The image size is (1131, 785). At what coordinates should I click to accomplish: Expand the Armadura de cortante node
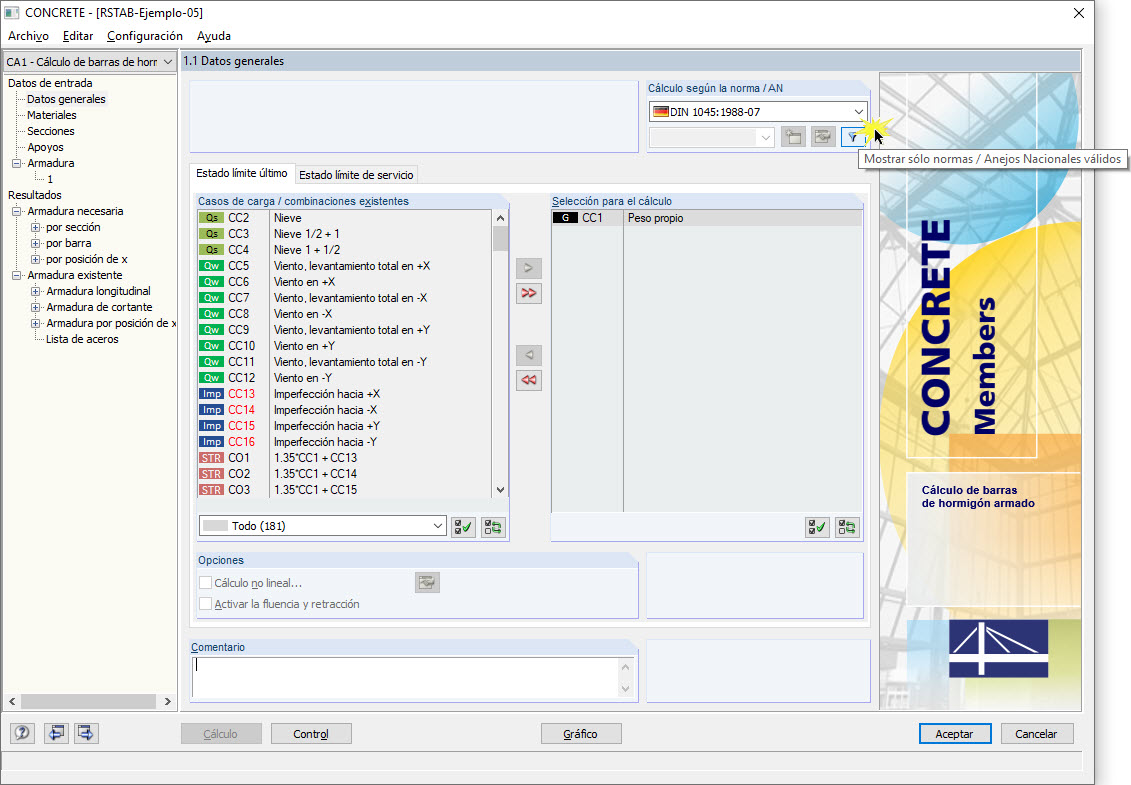point(35,307)
